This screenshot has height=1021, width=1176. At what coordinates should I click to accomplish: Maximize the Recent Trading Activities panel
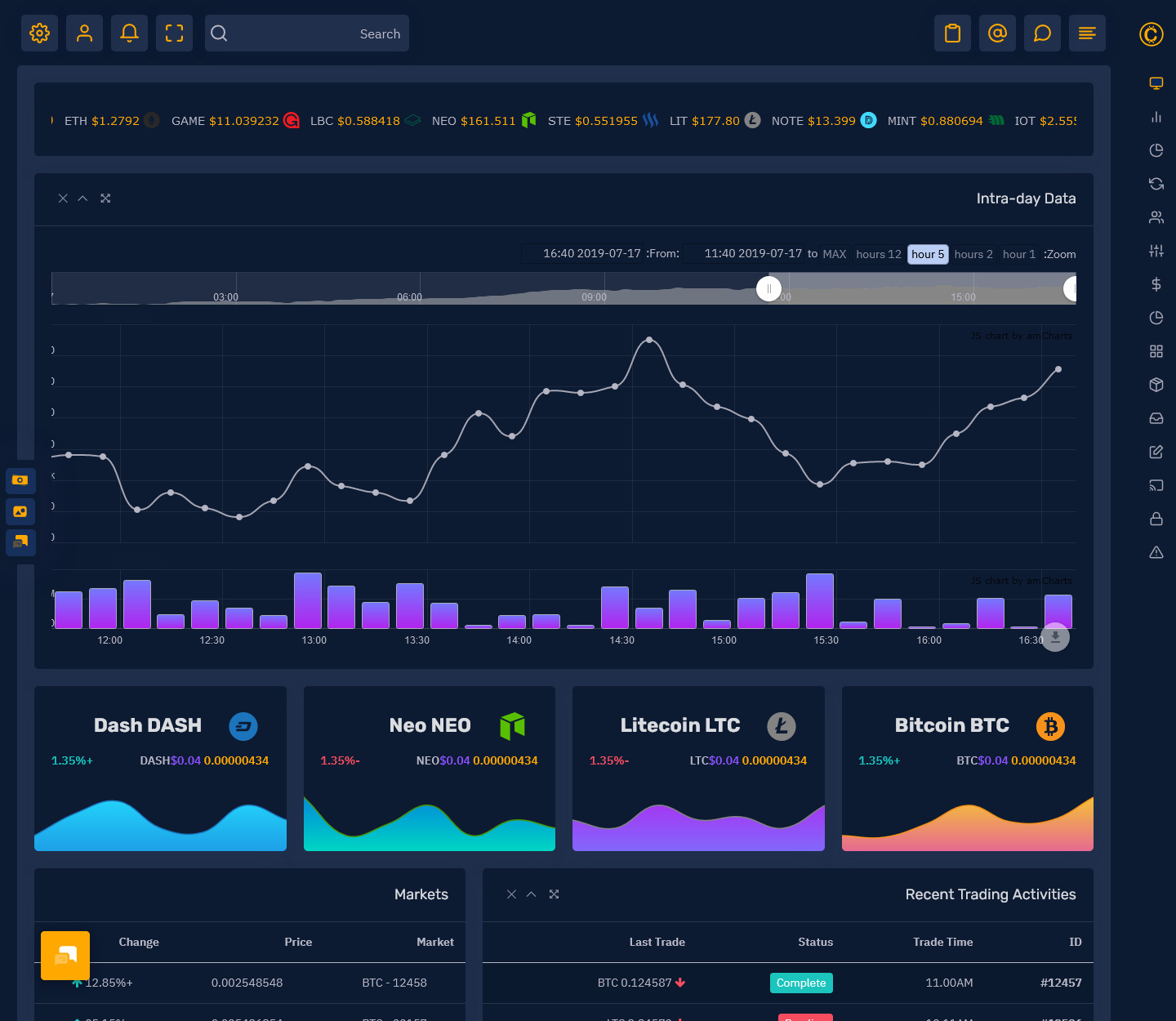(x=554, y=894)
